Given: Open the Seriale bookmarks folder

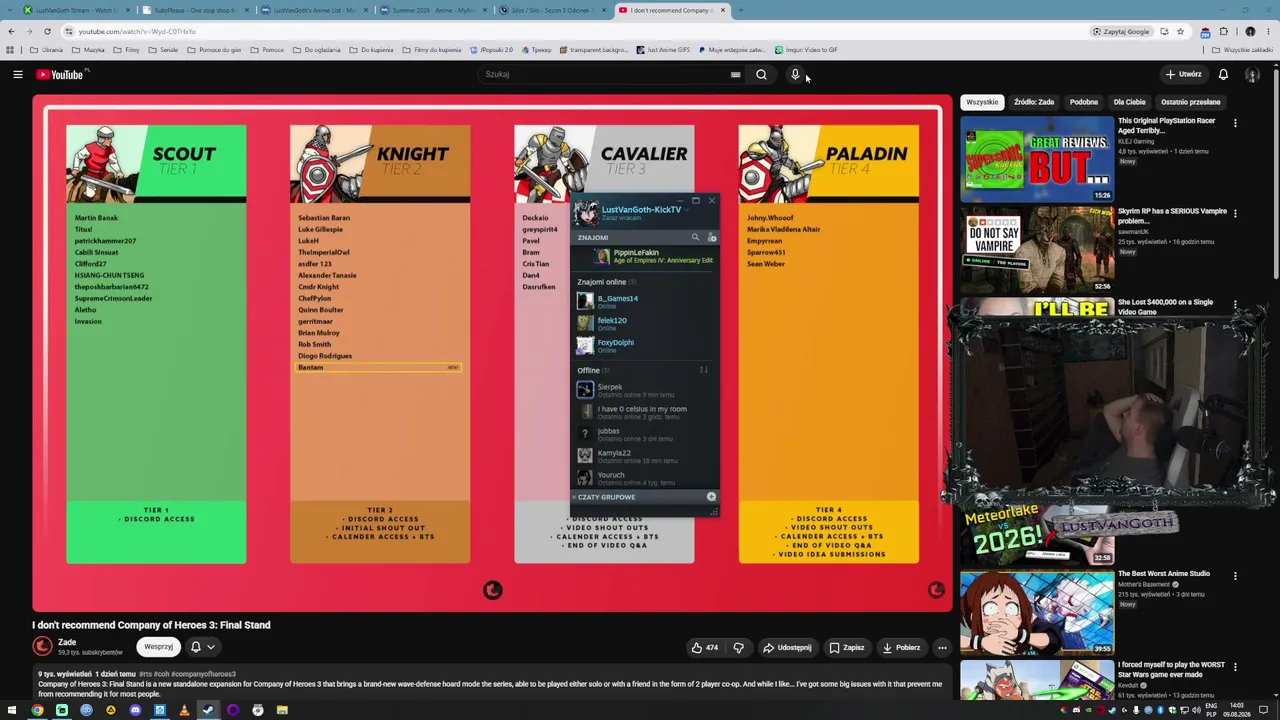Looking at the screenshot, I should click(163, 50).
